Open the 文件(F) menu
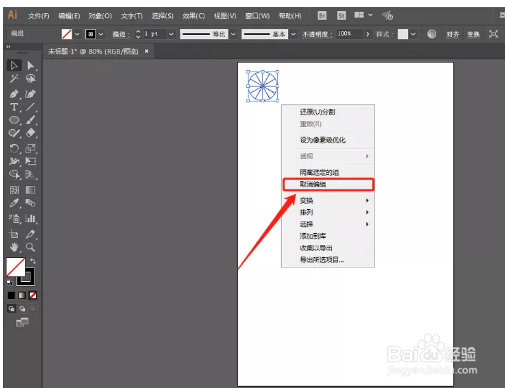This screenshot has height=388, width=505. 38,16
